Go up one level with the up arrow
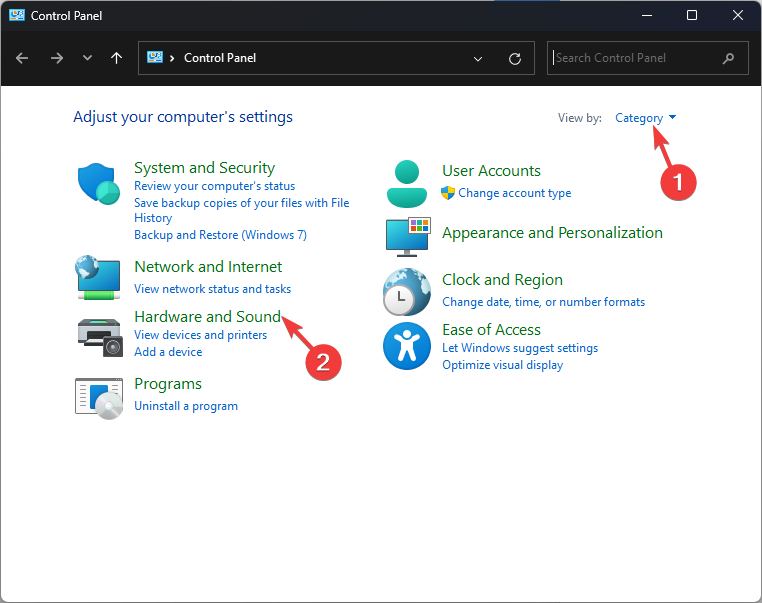Viewport: 762px width, 603px height. tap(116, 58)
